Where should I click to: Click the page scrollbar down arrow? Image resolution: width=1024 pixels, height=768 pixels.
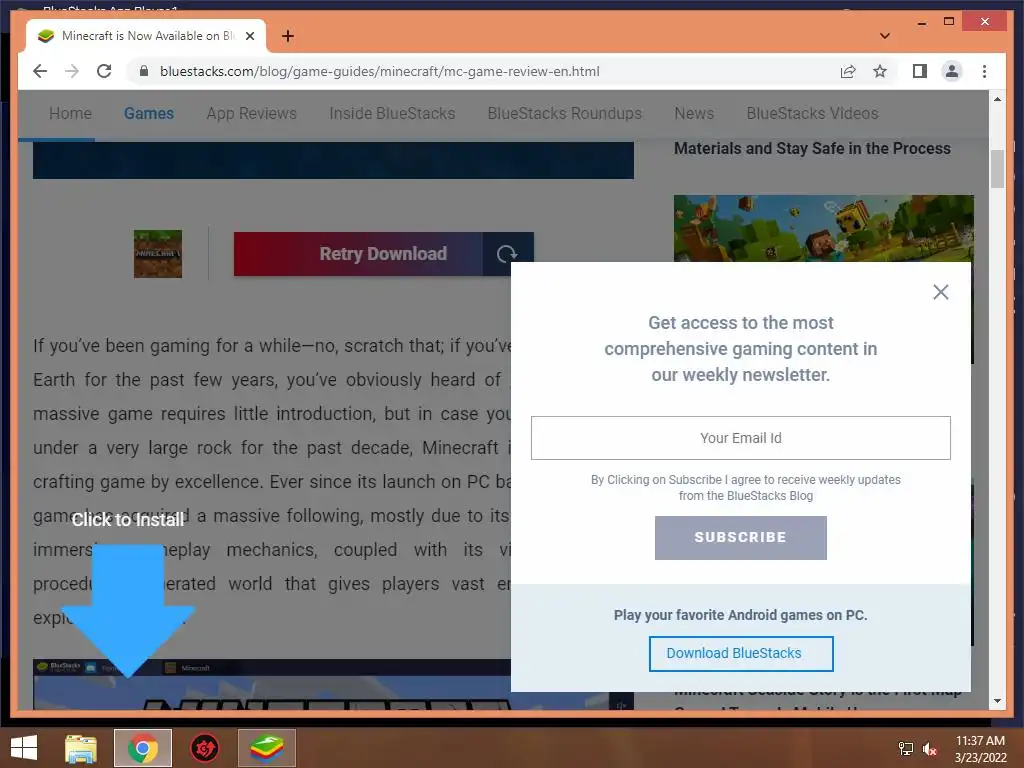997,701
